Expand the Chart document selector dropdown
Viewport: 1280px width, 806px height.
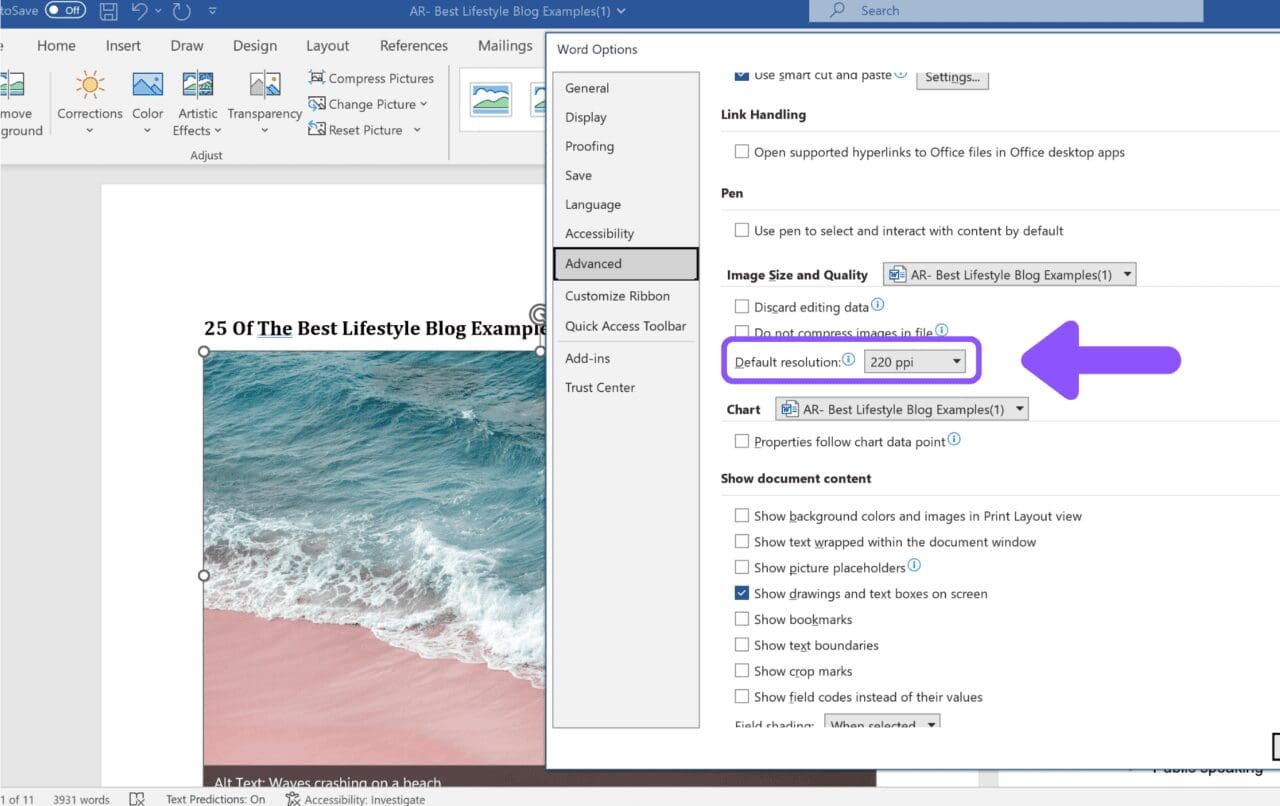click(1017, 408)
